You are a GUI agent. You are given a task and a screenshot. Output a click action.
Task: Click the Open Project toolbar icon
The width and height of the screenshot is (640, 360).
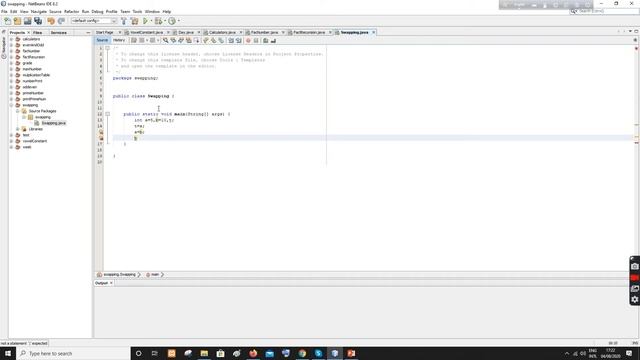tap(28, 21)
